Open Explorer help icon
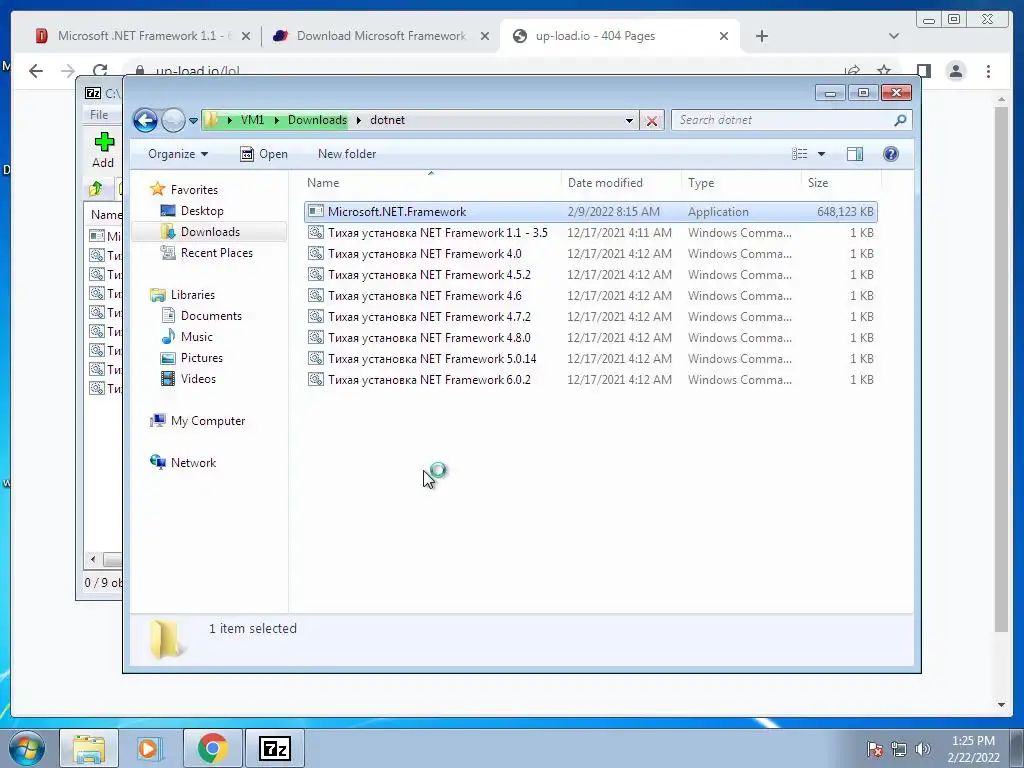Screen dimensions: 1024x768 pyautogui.click(x=891, y=154)
